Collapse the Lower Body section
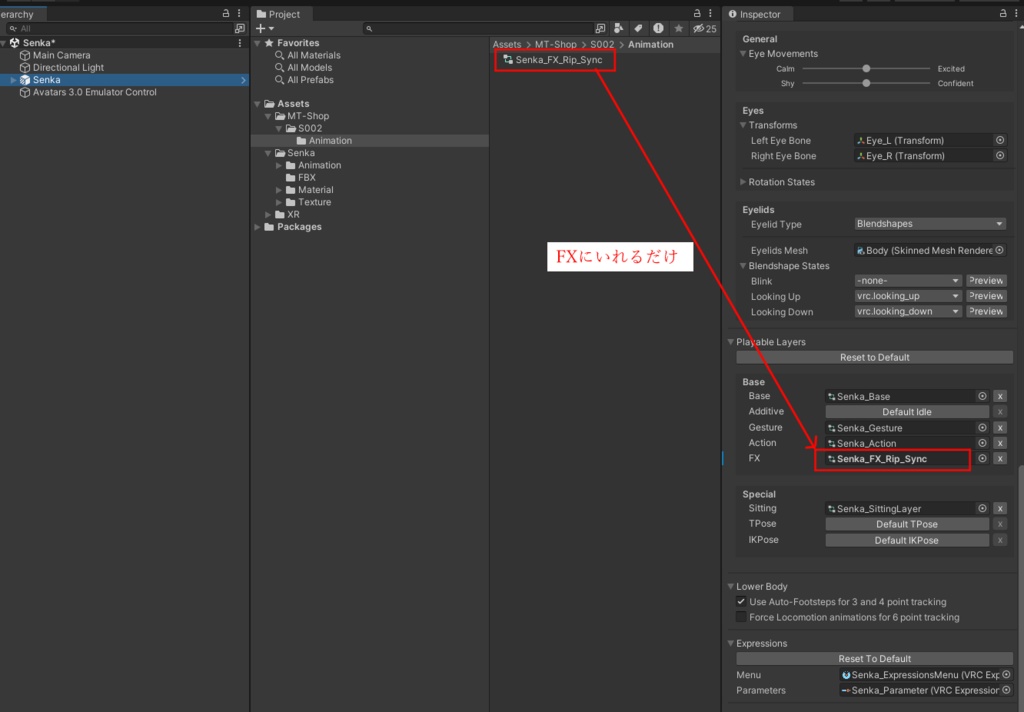The image size is (1024, 712). point(731,587)
